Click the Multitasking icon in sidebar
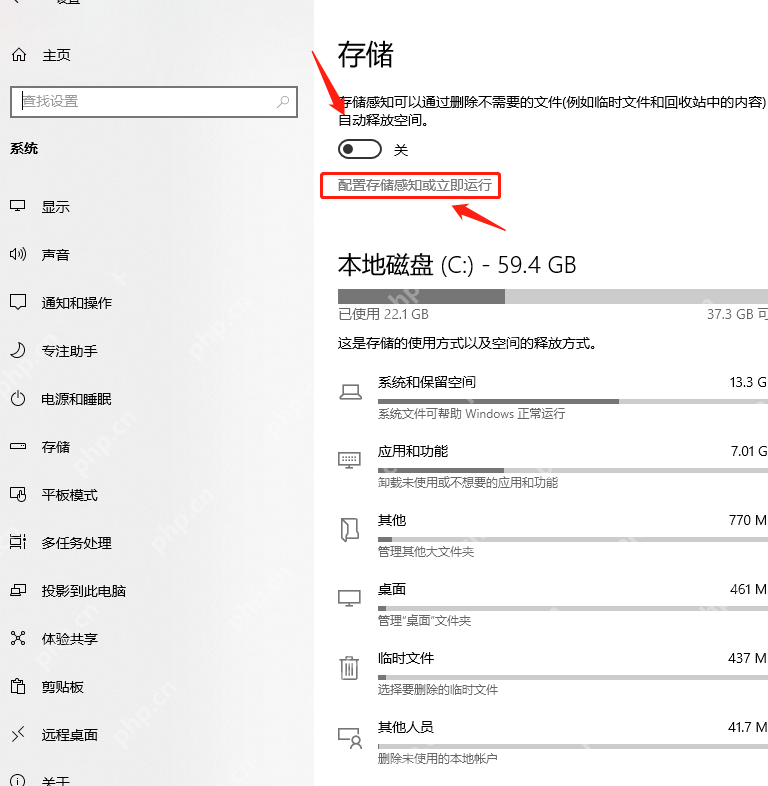Image resolution: width=768 pixels, height=786 pixels. pos(18,542)
